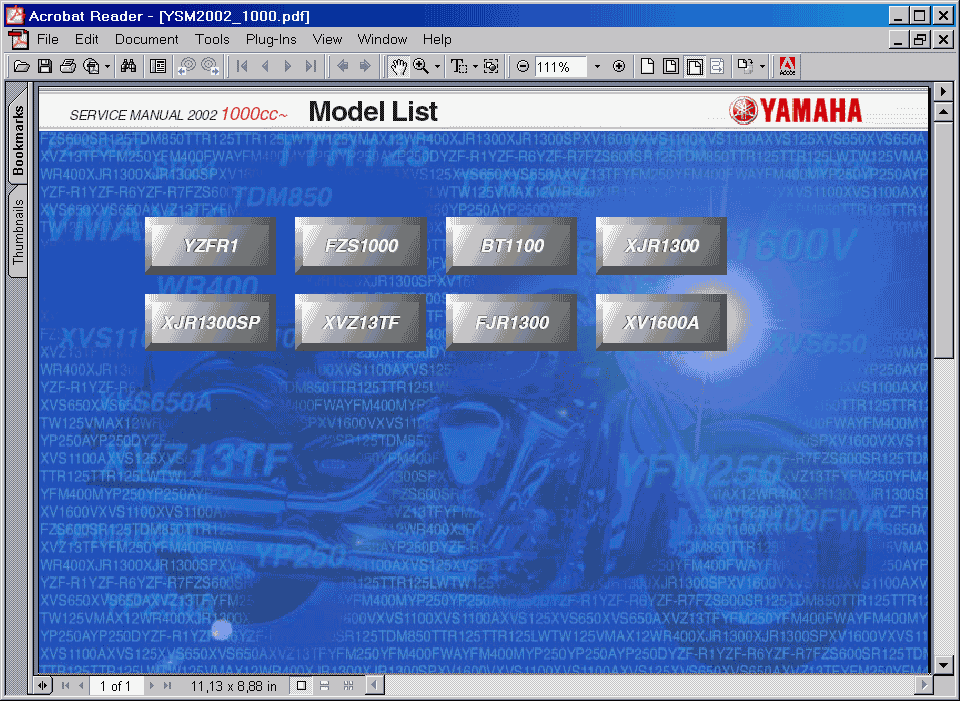This screenshot has height=701, width=960.
Task: Open the FZS1000 model manual
Action: (x=361, y=246)
